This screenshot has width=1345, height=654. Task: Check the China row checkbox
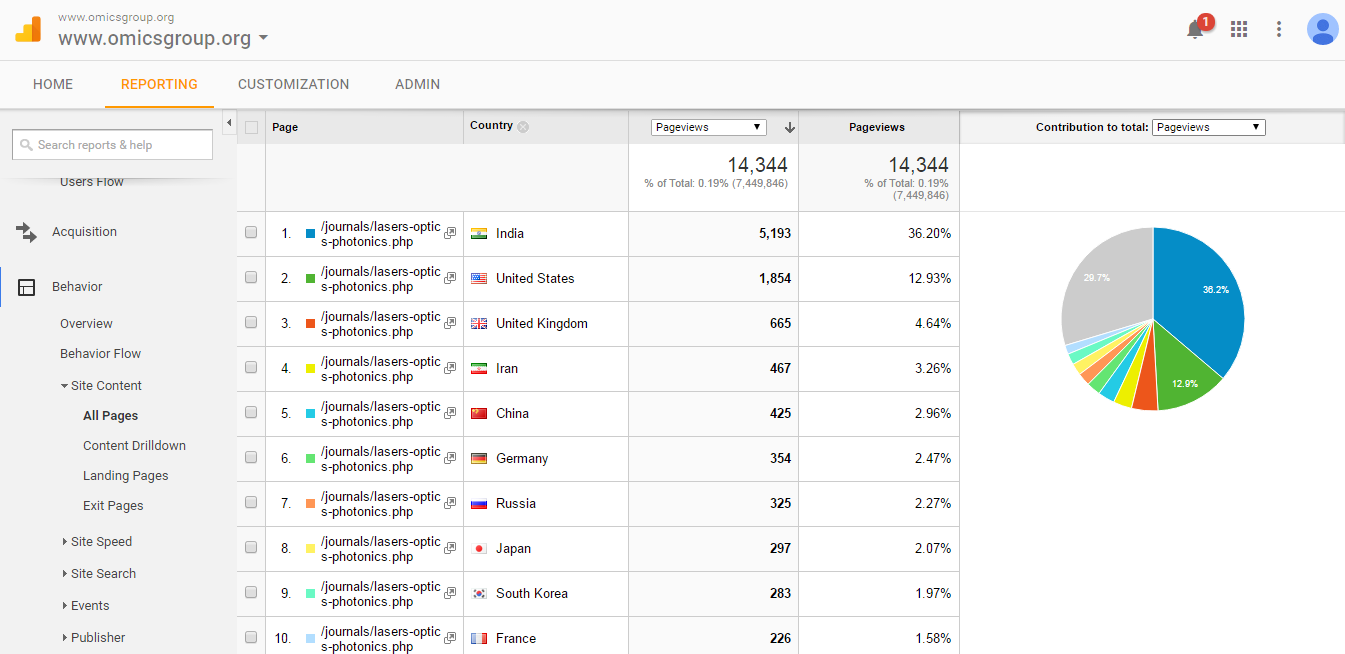251,412
